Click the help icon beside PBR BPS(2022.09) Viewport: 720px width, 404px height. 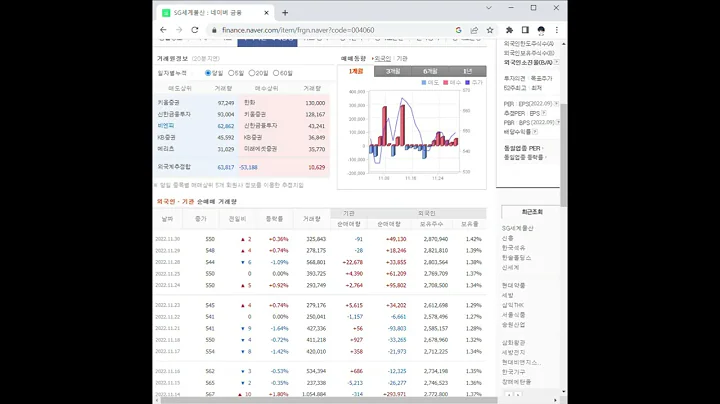pos(558,123)
